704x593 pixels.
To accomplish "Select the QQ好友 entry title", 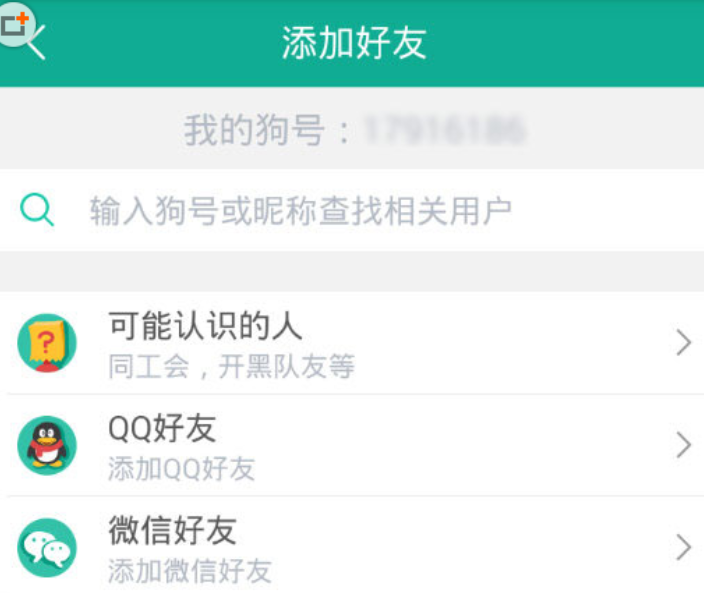I will pos(162,428).
